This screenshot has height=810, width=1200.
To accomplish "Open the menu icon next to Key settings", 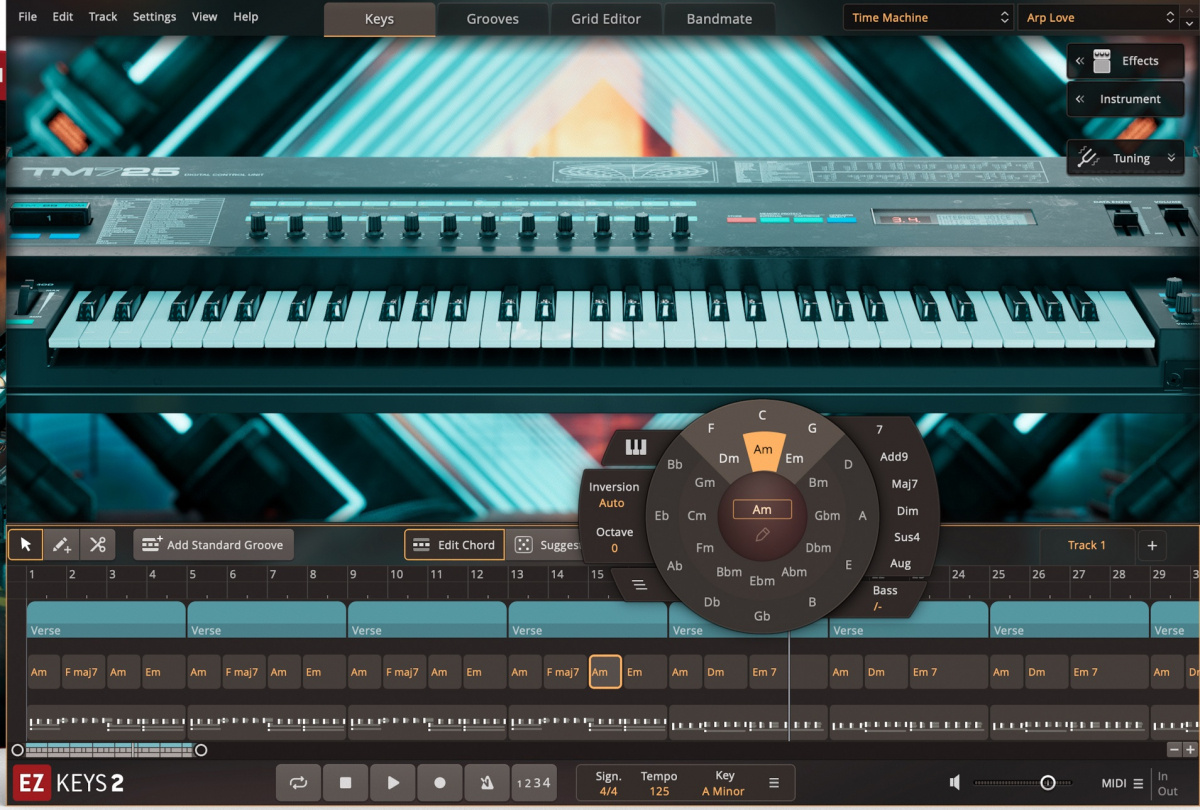I will click(x=773, y=783).
